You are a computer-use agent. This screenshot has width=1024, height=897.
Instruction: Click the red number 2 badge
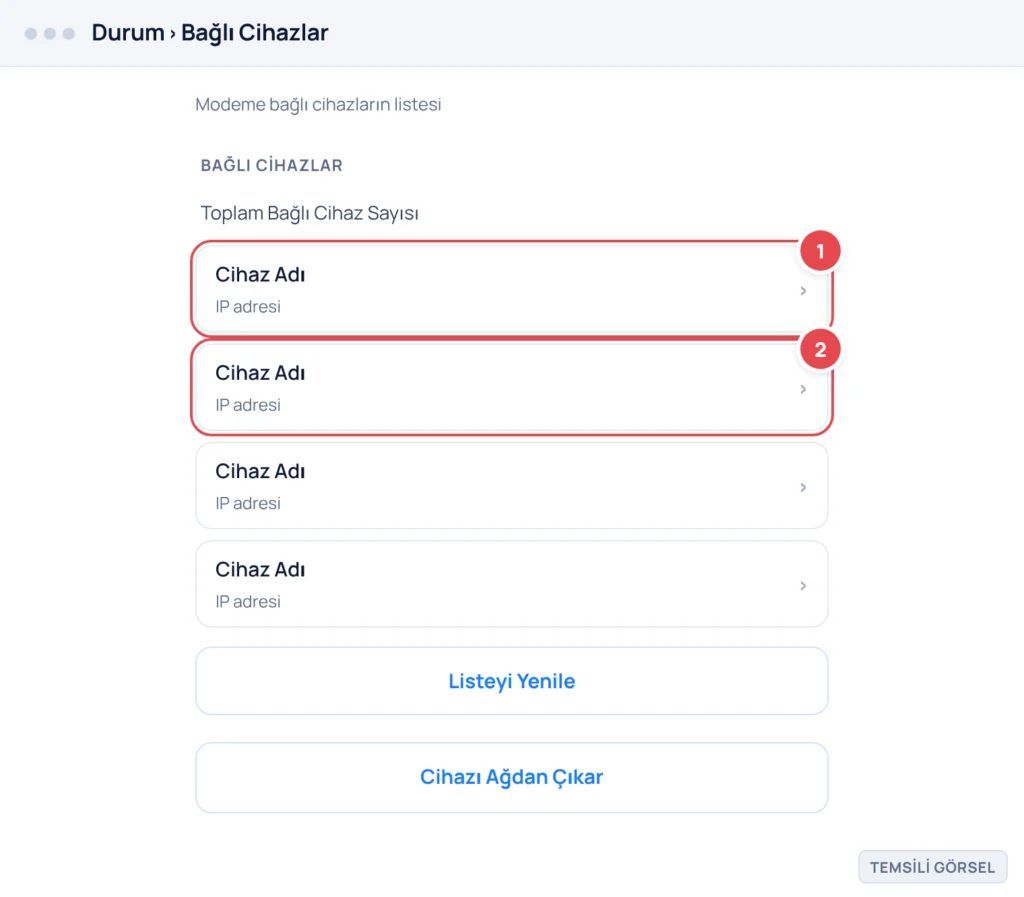(820, 349)
